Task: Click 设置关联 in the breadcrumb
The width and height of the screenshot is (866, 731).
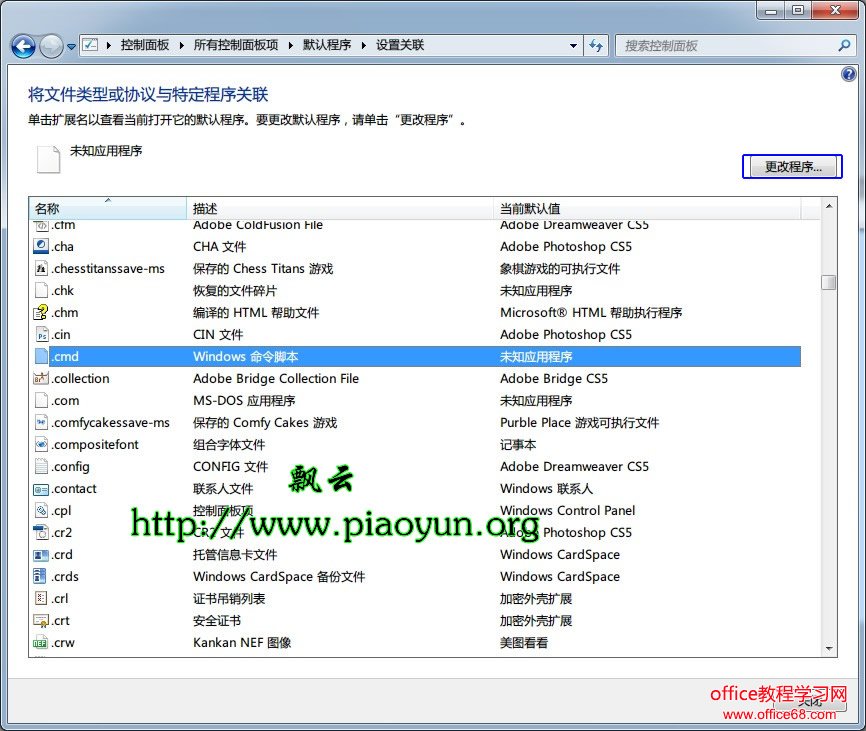Action: click(x=400, y=45)
